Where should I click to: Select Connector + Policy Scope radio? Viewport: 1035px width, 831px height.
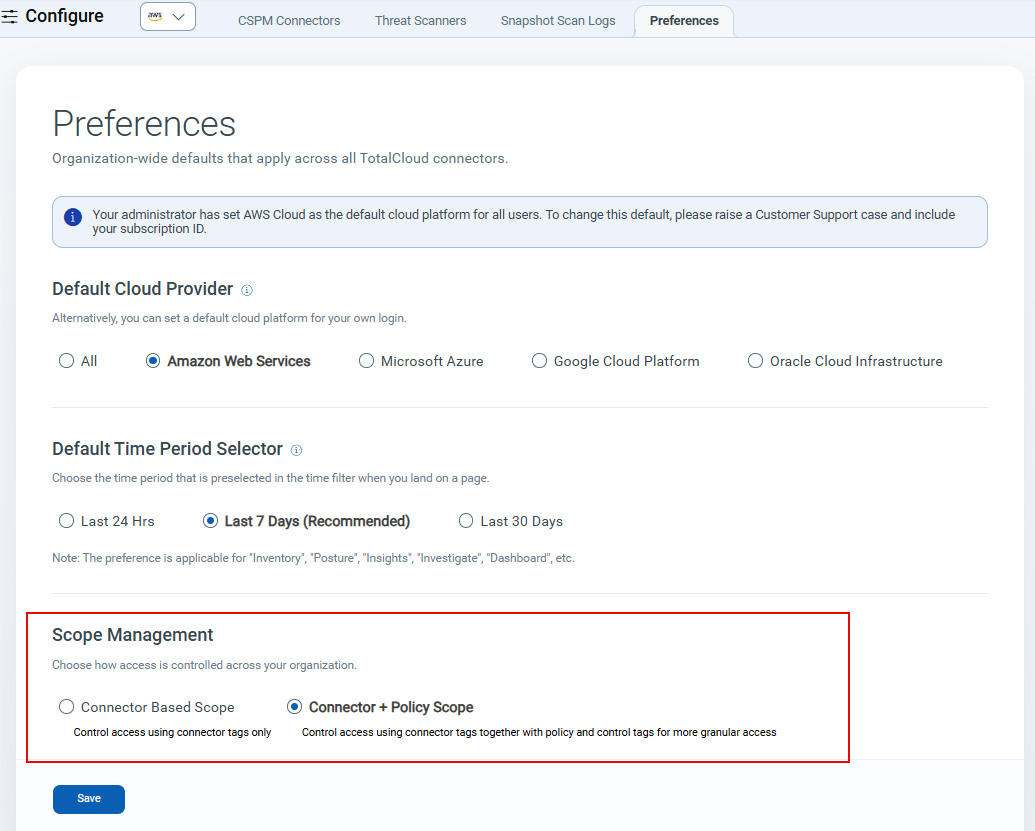[294, 707]
